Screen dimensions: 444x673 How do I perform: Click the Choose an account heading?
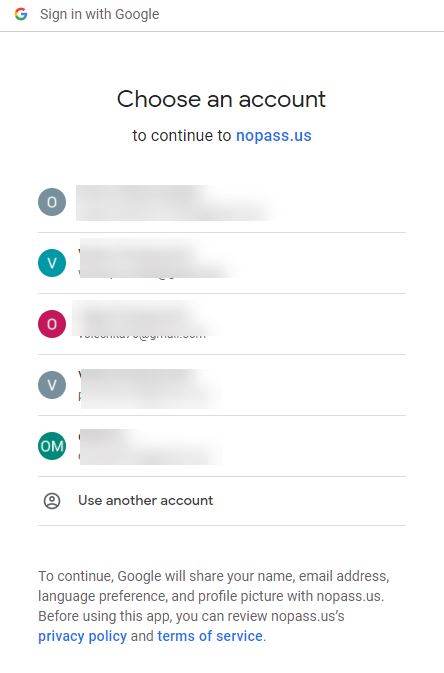[222, 99]
